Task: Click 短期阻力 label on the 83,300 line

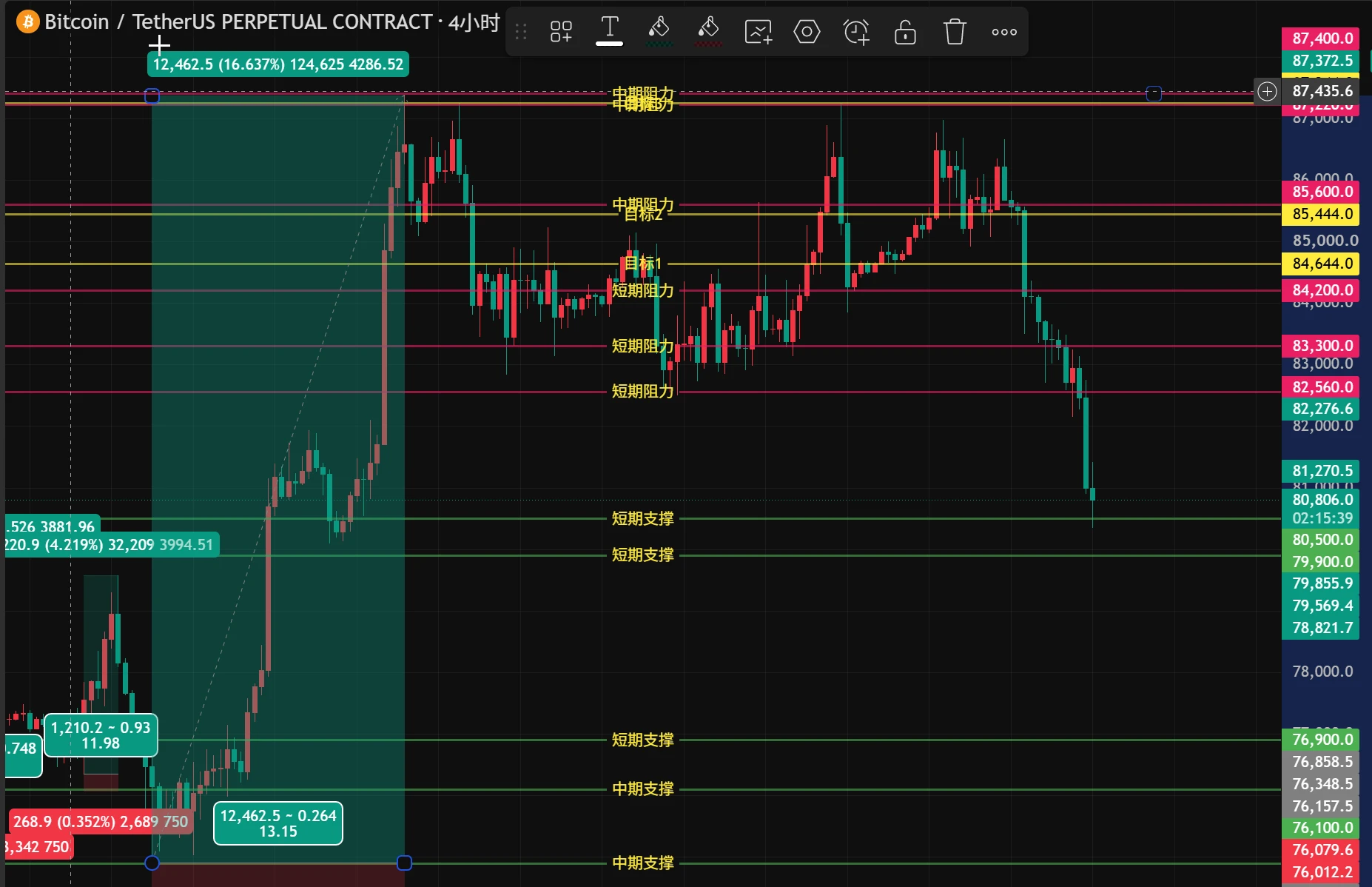Action: click(x=642, y=346)
